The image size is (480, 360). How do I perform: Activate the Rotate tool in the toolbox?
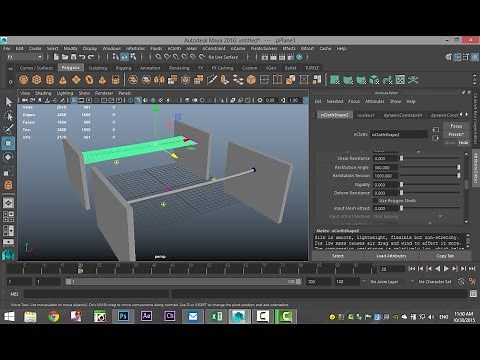[9, 157]
